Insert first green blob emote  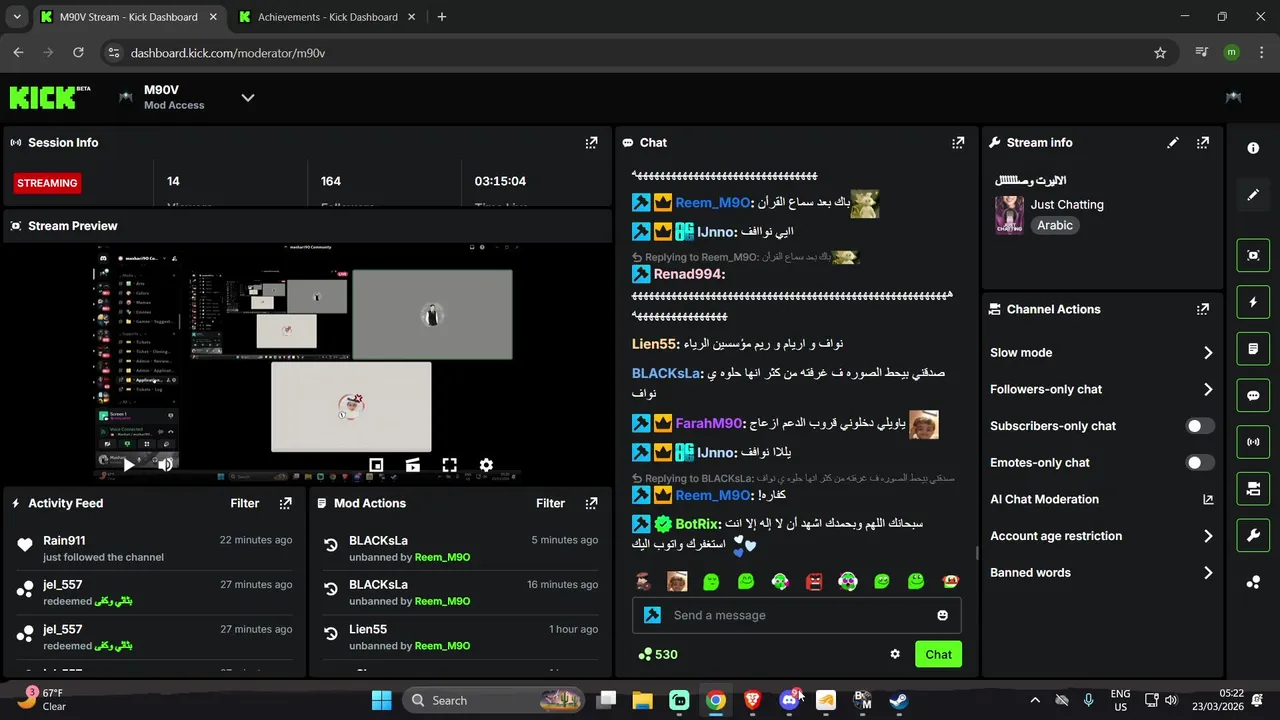coord(711,581)
